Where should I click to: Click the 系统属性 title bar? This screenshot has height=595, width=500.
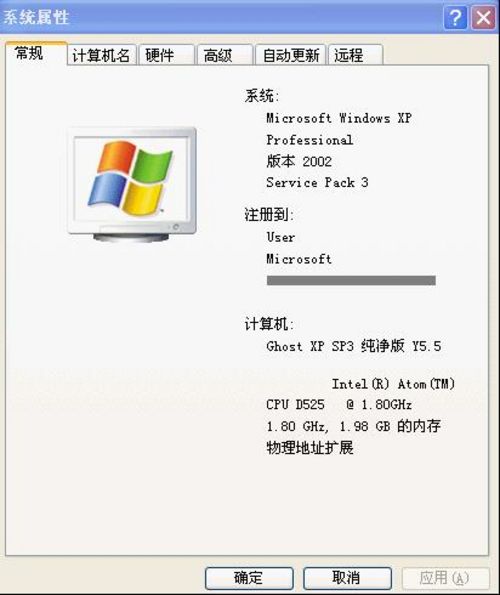tap(220, 17)
